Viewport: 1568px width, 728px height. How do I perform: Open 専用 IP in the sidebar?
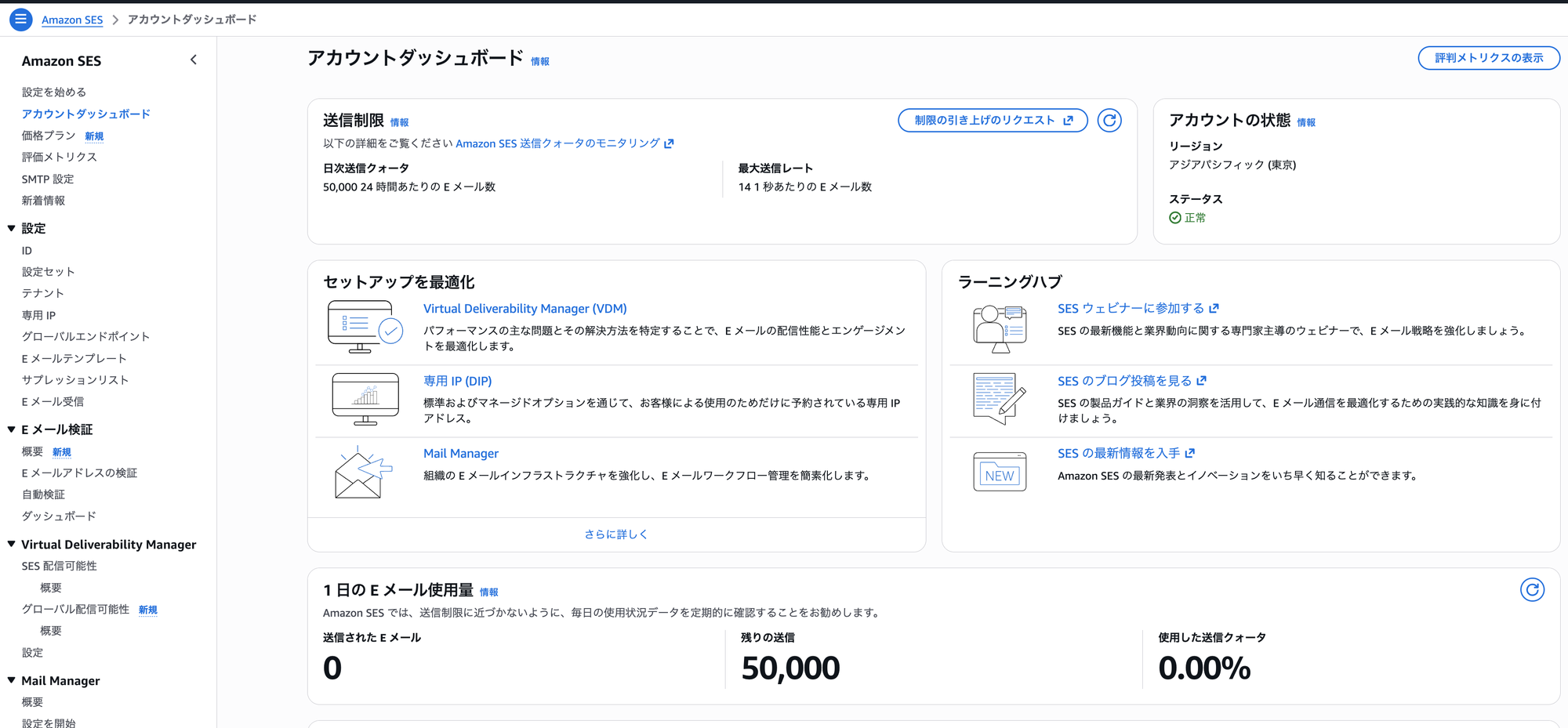pyautogui.click(x=39, y=315)
